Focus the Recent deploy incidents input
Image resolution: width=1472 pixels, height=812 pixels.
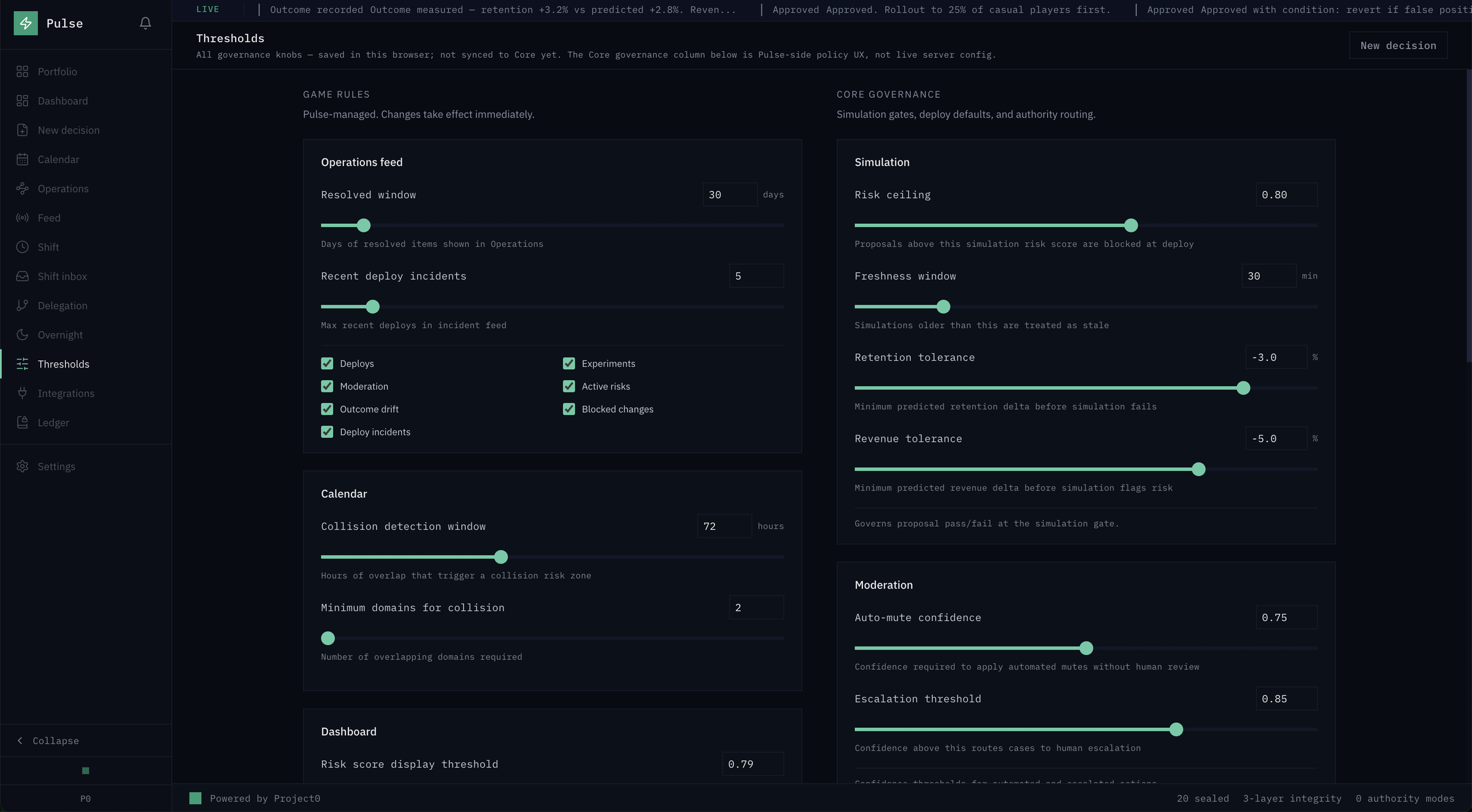pyautogui.click(x=756, y=276)
